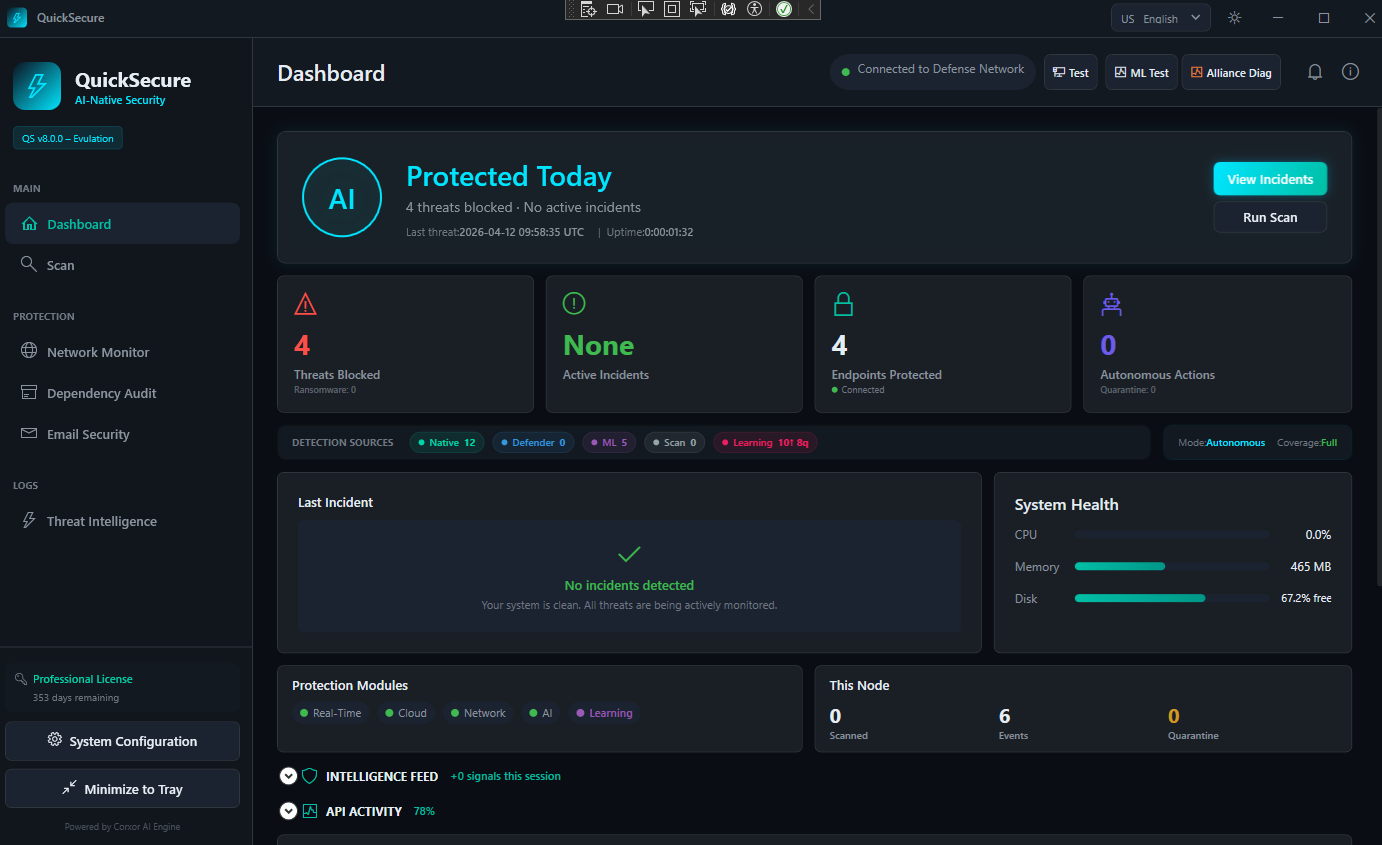Open the Dependency Audit panel
1382x845 pixels.
[x=100, y=393]
